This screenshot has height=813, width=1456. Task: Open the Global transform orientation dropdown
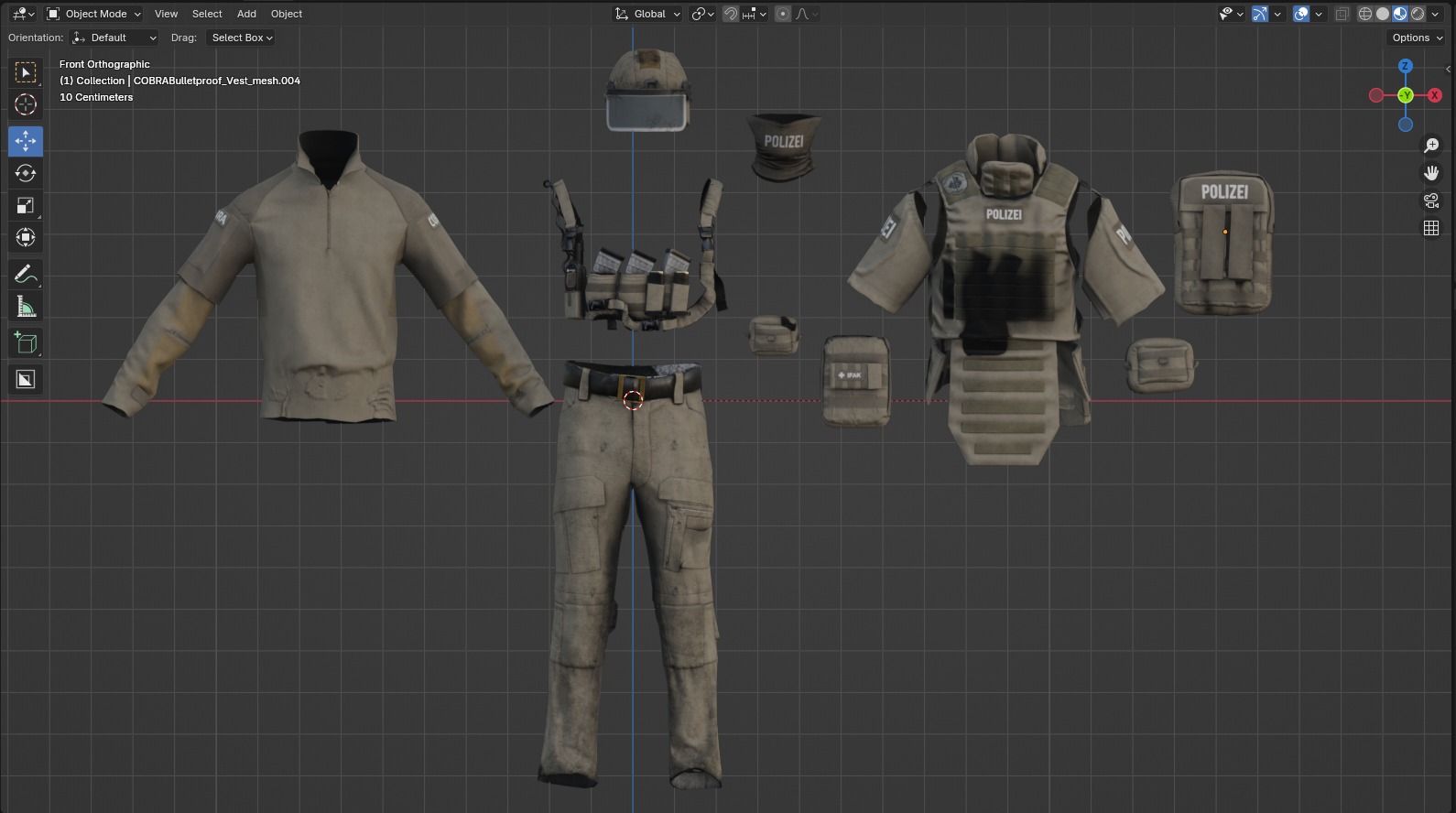[x=647, y=14]
